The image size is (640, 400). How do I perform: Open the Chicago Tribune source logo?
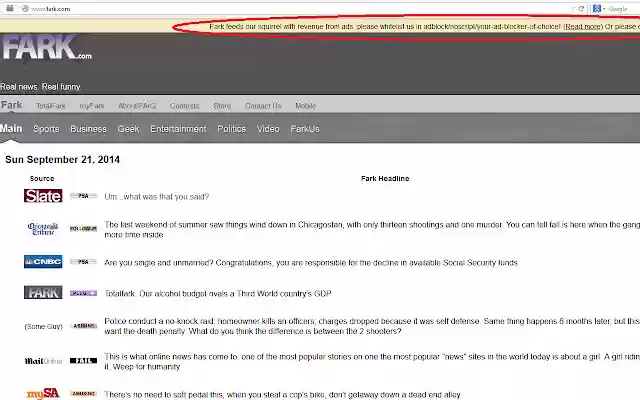(43, 229)
